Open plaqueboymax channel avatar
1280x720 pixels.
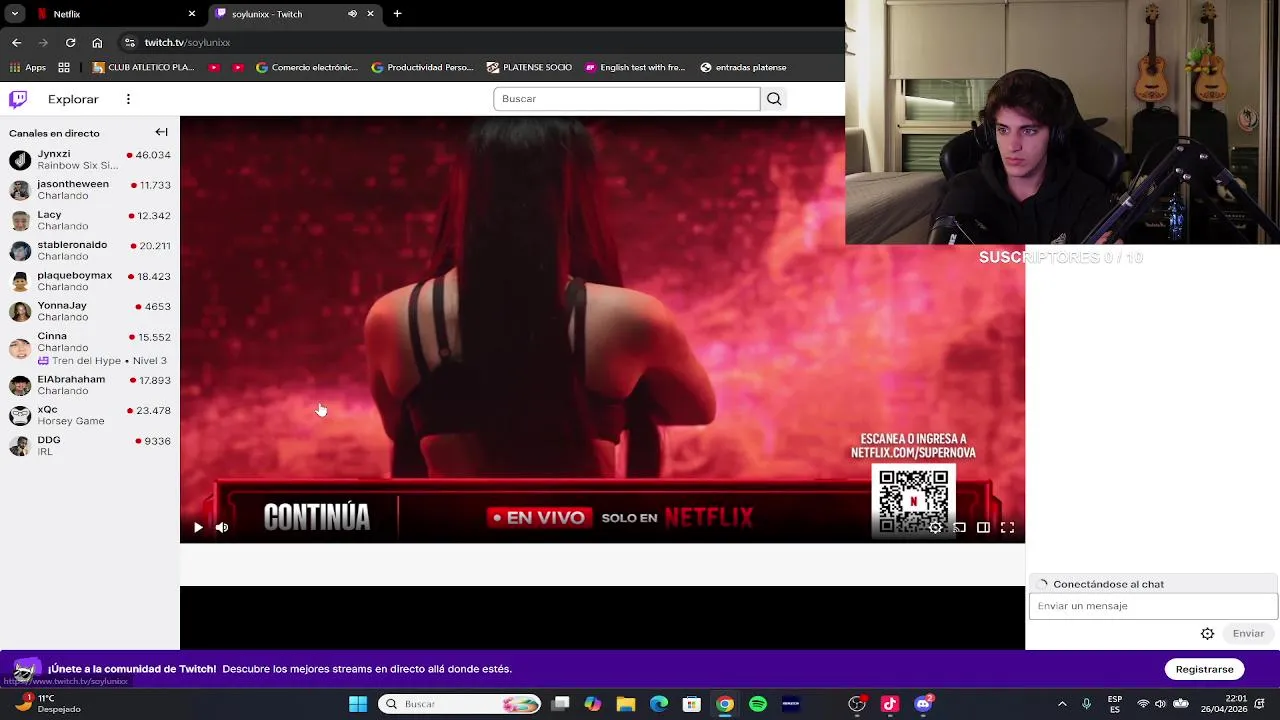click(20, 282)
